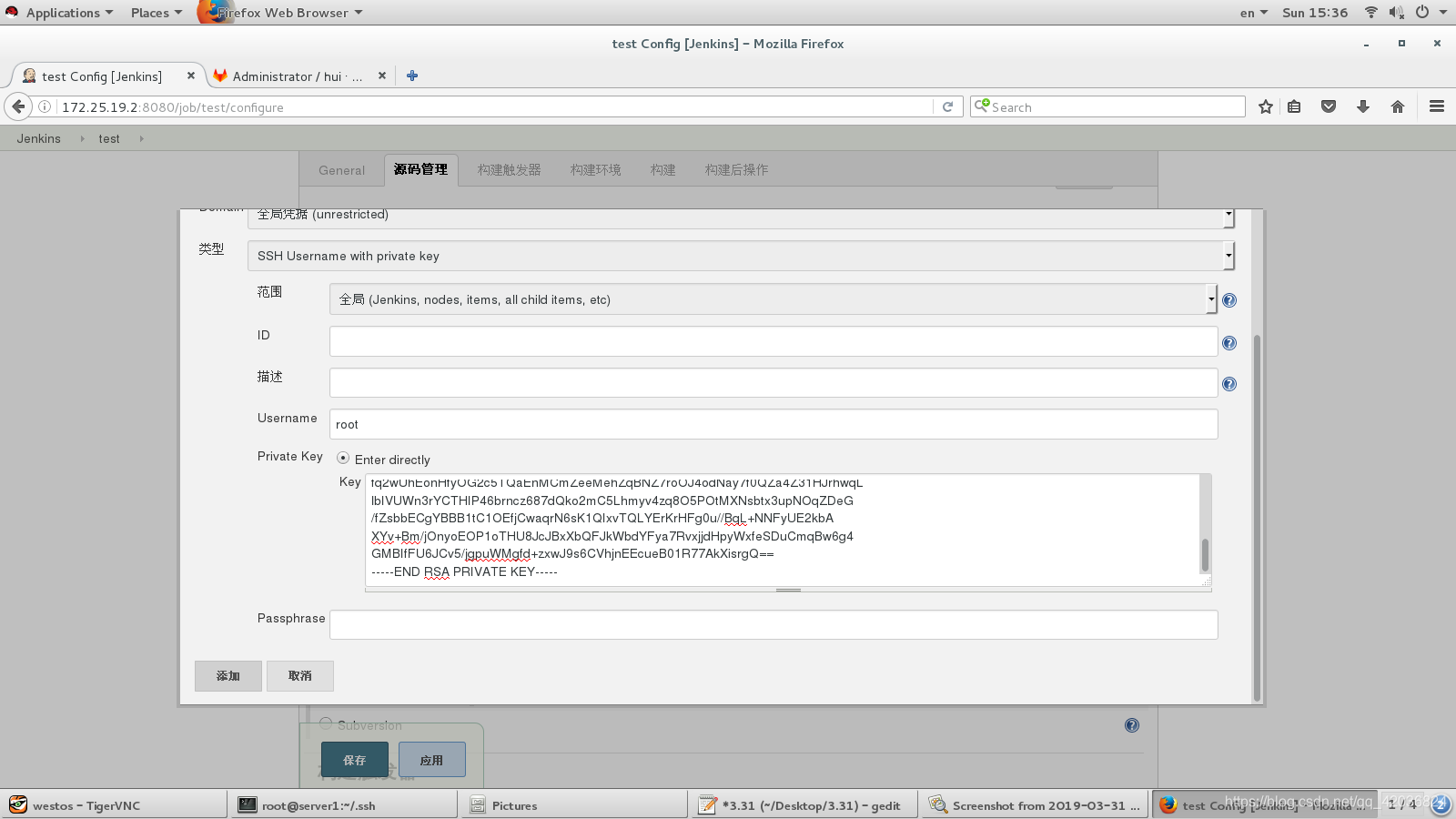
Task: Expand the test breadcrumb arrow
Action: 141,138
